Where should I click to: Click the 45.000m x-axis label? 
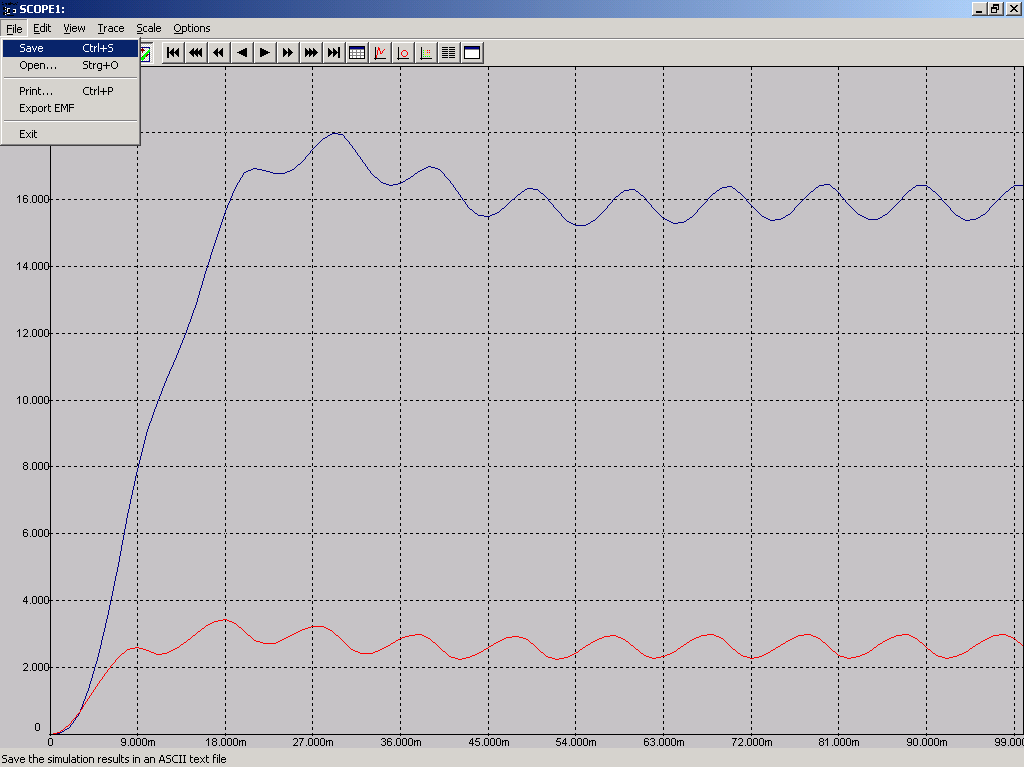pyautogui.click(x=488, y=743)
